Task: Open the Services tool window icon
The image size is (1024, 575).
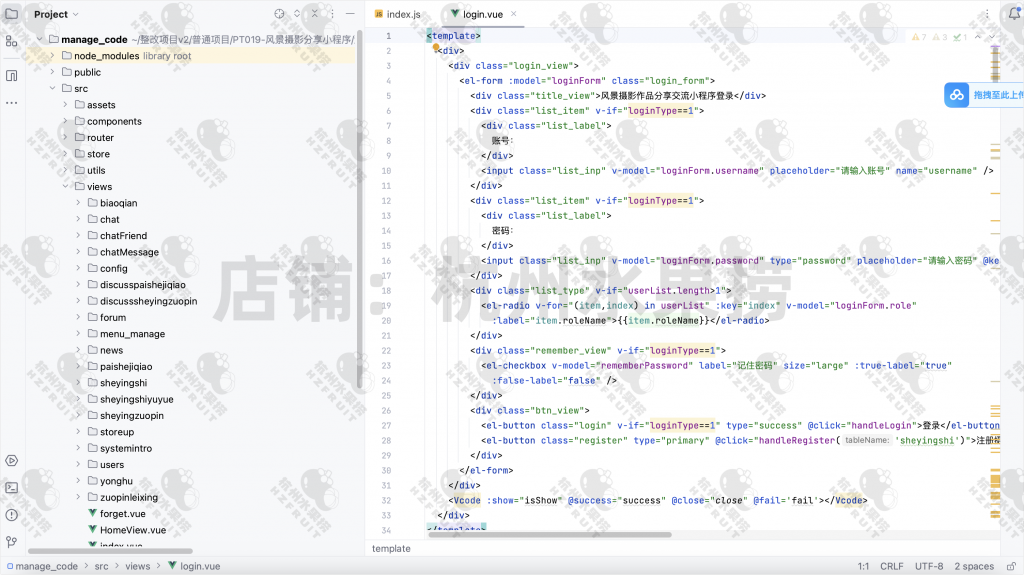Action: click(12, 460)
